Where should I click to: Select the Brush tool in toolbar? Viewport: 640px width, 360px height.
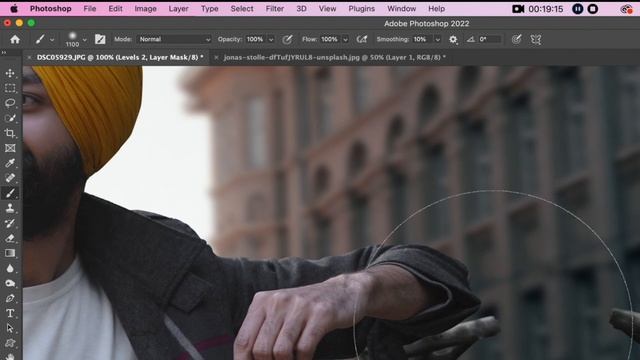pos(10,193)
